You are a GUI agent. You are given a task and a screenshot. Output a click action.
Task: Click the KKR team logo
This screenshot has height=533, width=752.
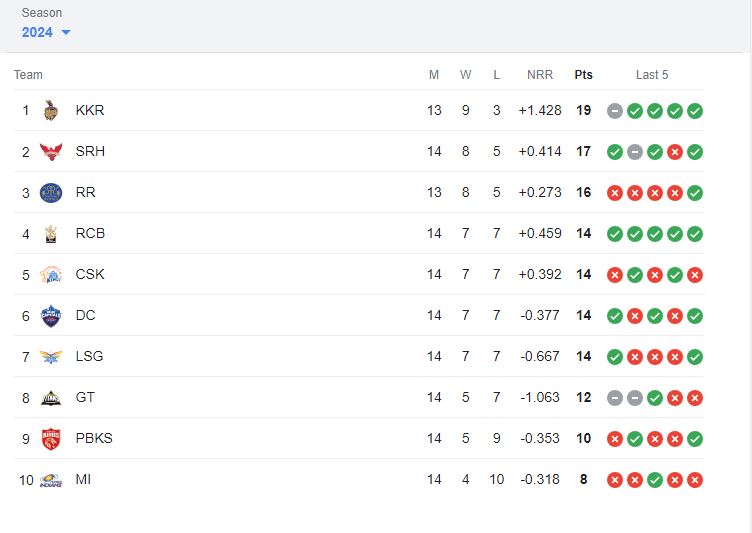[51, 110]
